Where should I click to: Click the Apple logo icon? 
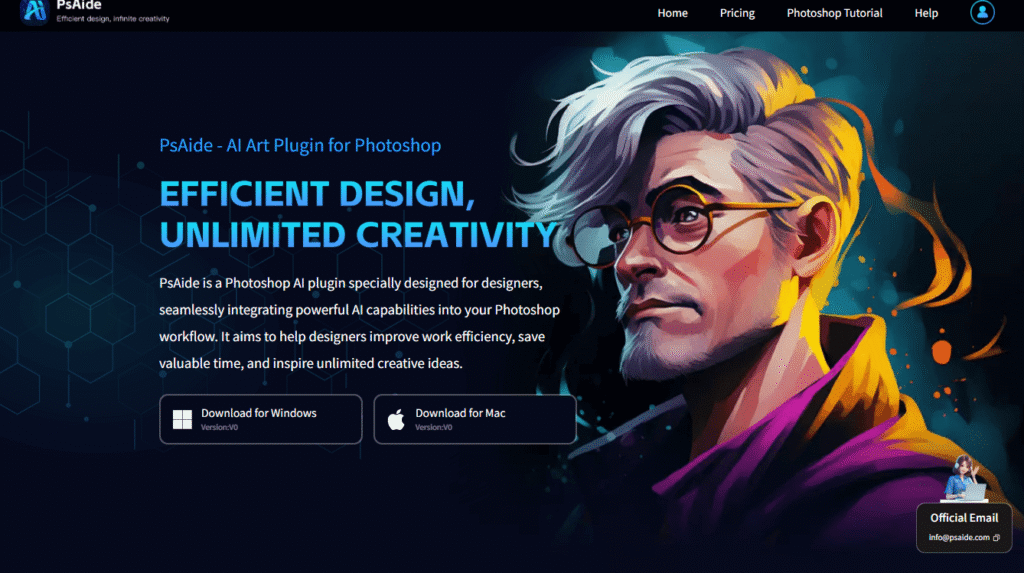point(396,419)
